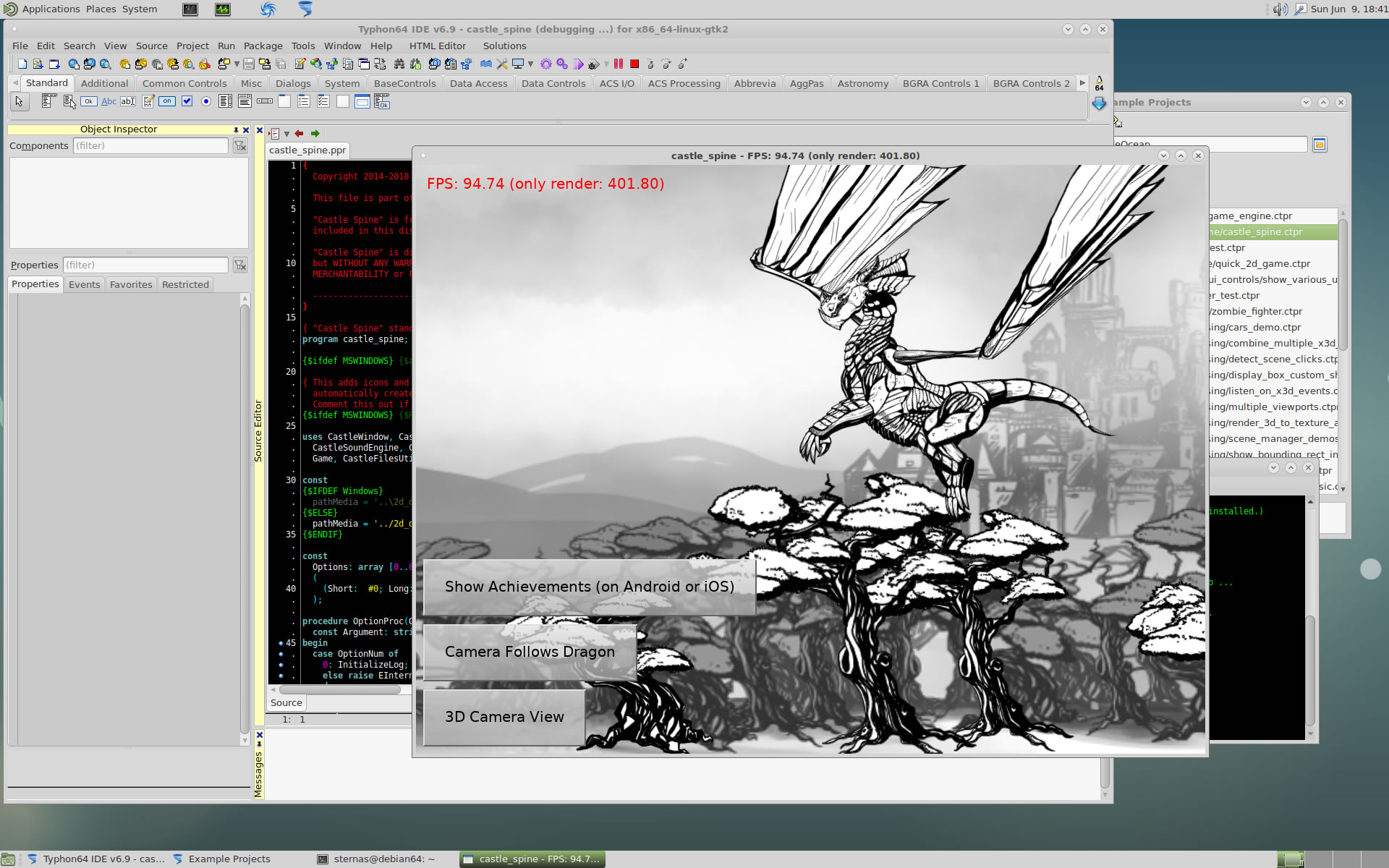Screen dimensions: 1389x868
Task: Click the blue download arrow icon
Action: coord(1099,103)
